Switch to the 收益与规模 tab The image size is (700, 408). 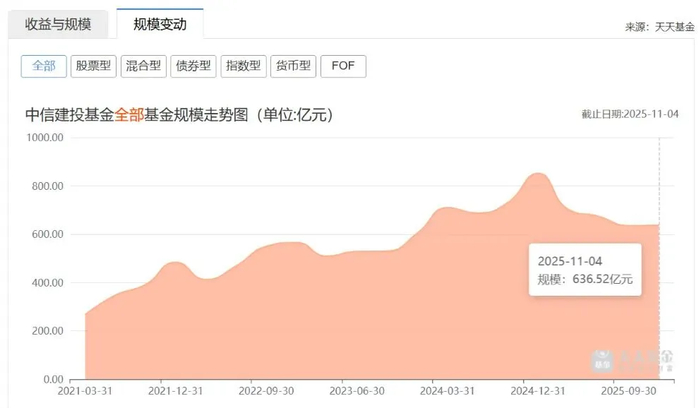tap(58, 25)
